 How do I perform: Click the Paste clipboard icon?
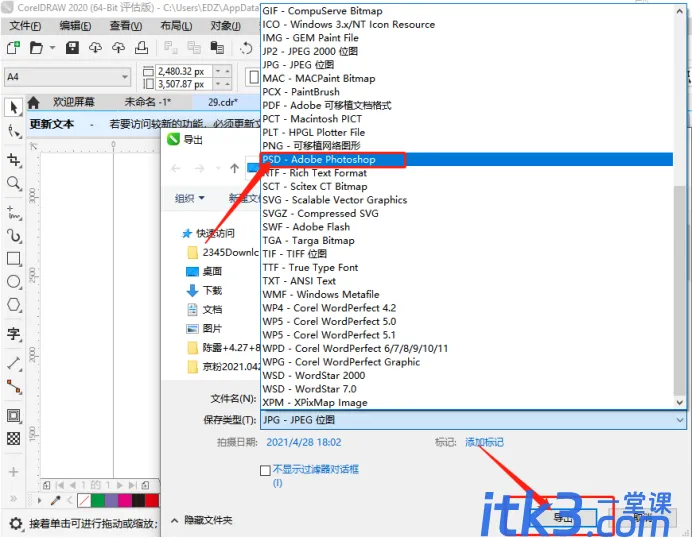pos(217,47)
